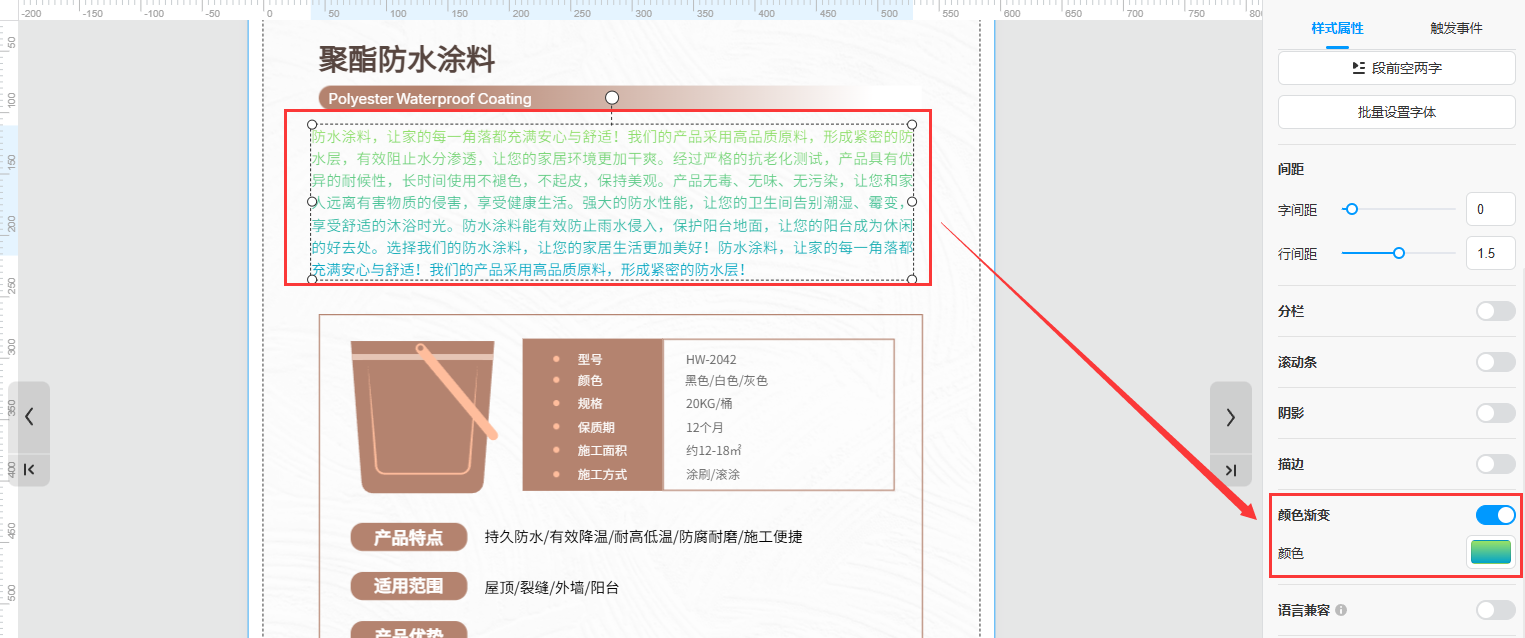
Task: Click the 行间距 slider handle
Action: click(x=1399, y=253)
